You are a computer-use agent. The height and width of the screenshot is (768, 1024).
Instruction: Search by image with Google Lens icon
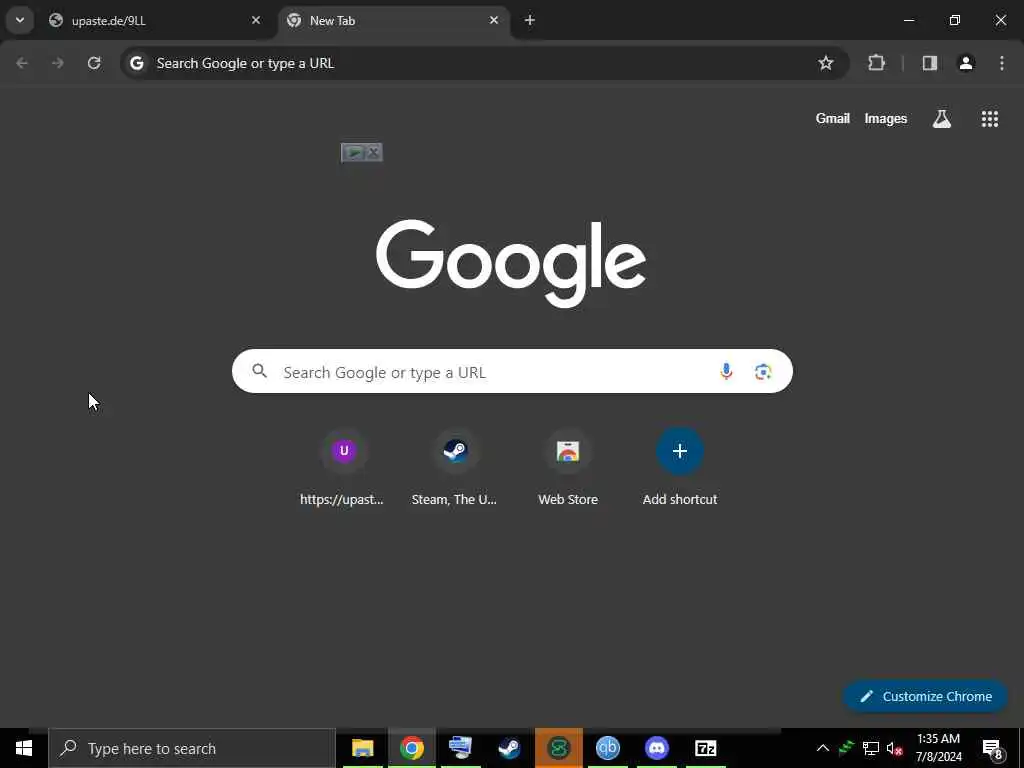(x=763, y=371)
